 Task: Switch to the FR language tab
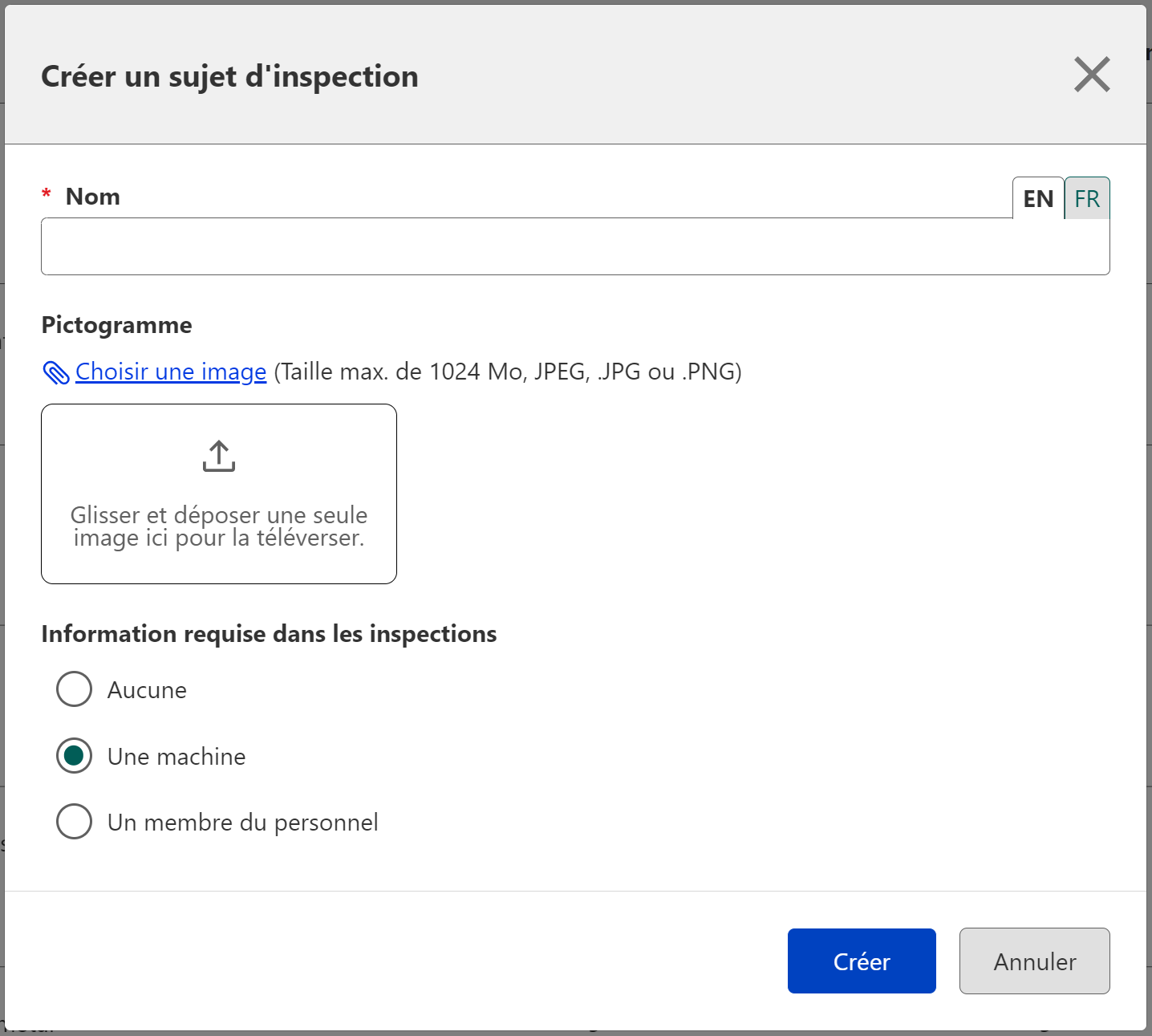pyautogui.click(x=1087, y=198)
